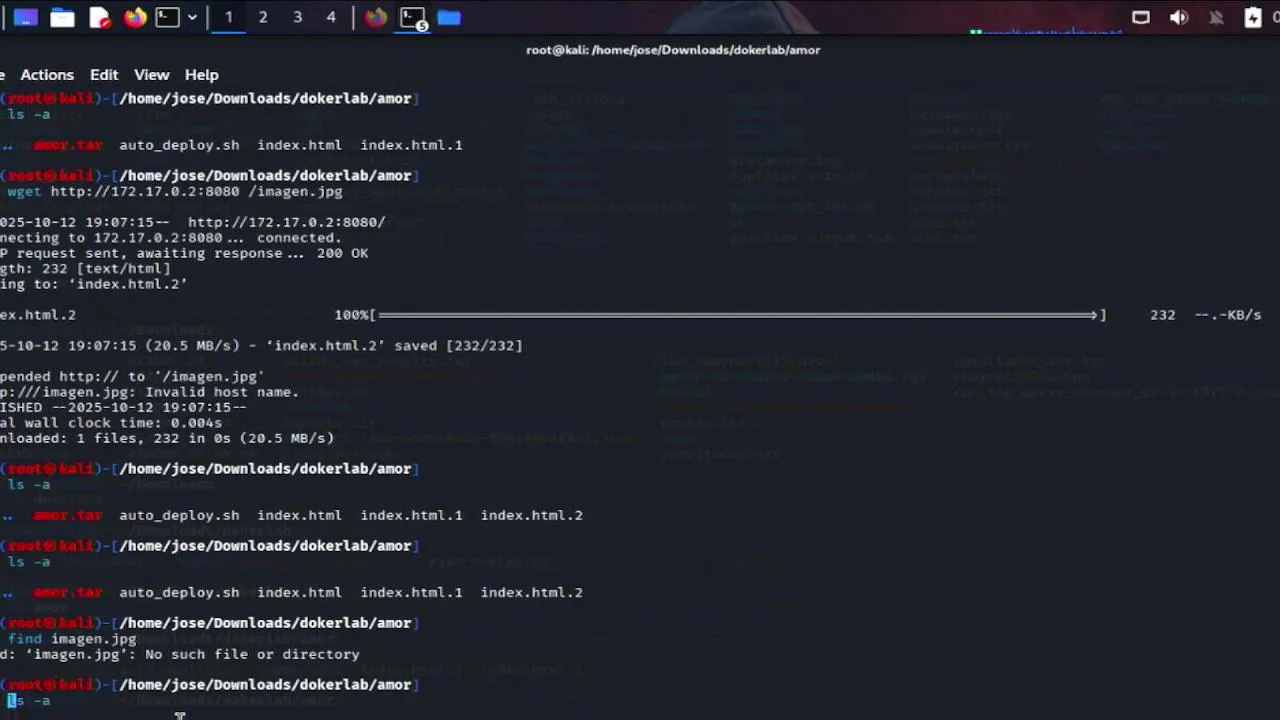Image resolution: width=1280 pixels, height=720 pixels.
Task: Switch to workspace 3
Action: point(297,17)
